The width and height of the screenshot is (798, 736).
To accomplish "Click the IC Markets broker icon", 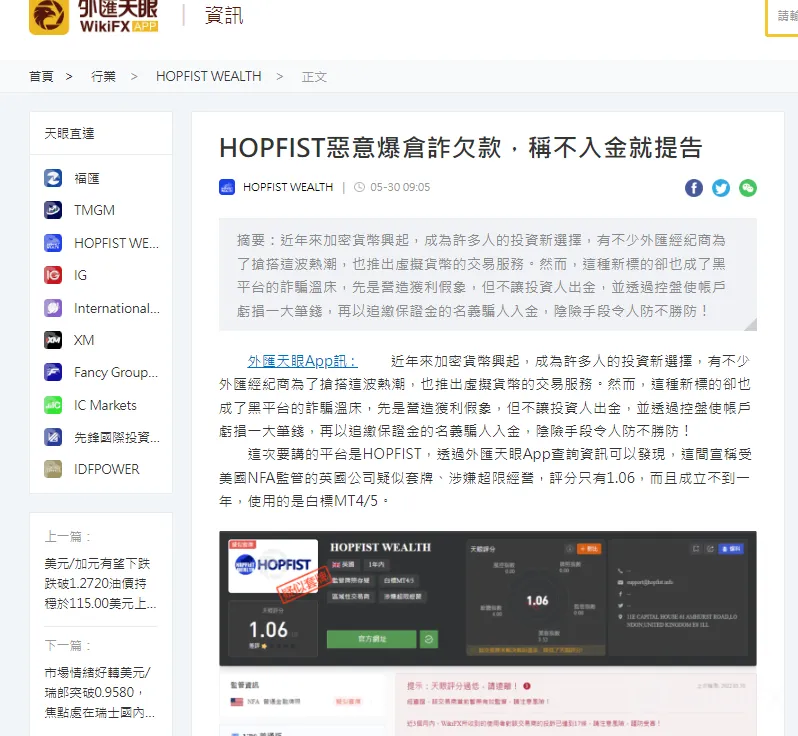I will [x=53, y=405].
